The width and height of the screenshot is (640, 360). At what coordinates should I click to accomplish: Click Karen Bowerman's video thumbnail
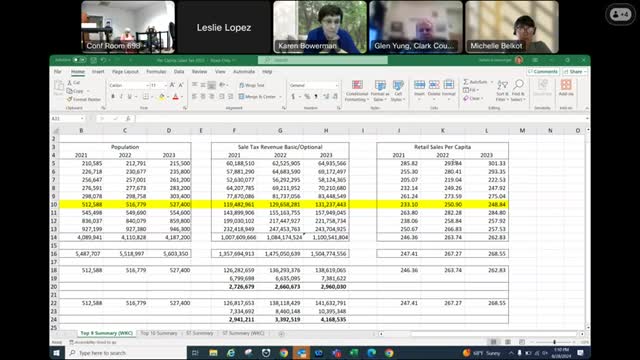(x=320, y=27)
